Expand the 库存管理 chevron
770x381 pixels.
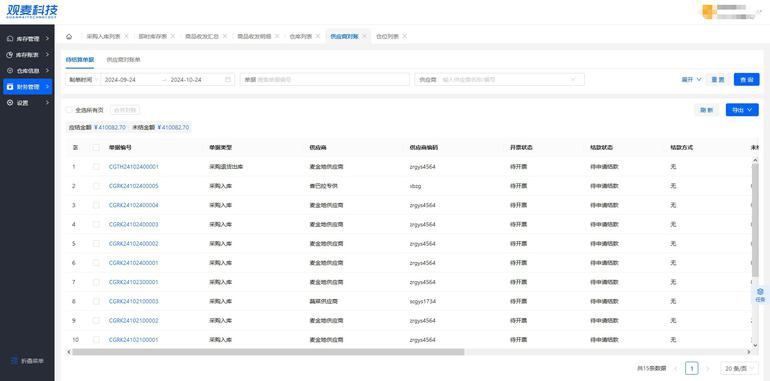click(x=47, y=38)
